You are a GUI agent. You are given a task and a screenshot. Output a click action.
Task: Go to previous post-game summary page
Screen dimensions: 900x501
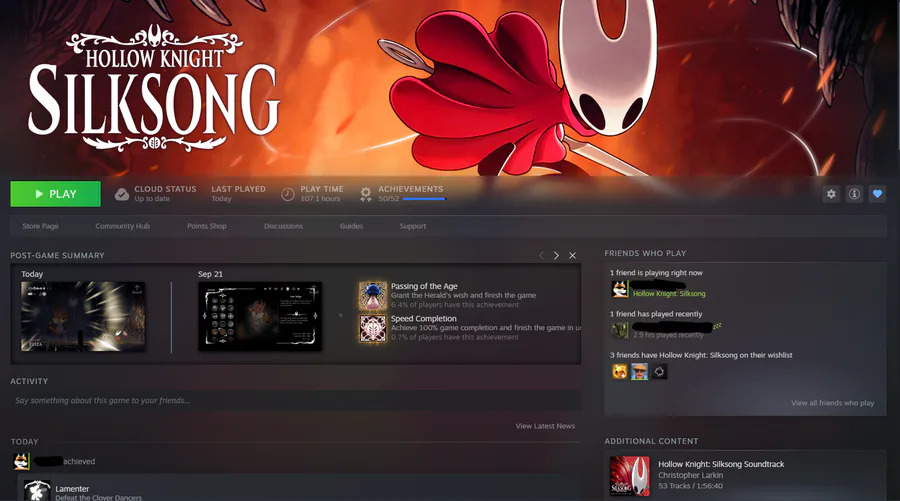point(541,255)
